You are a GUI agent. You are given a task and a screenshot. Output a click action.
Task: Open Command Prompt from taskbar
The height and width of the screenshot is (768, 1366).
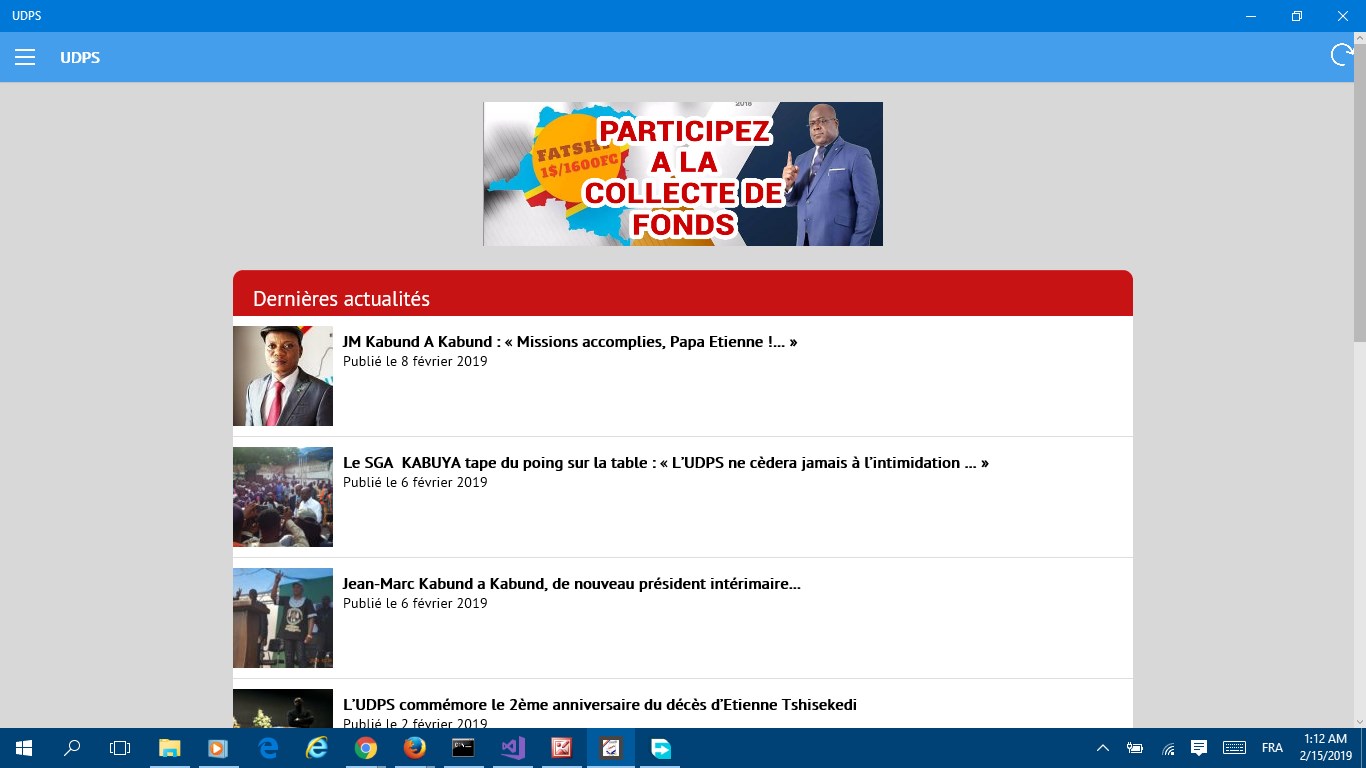tap(463, 748)
